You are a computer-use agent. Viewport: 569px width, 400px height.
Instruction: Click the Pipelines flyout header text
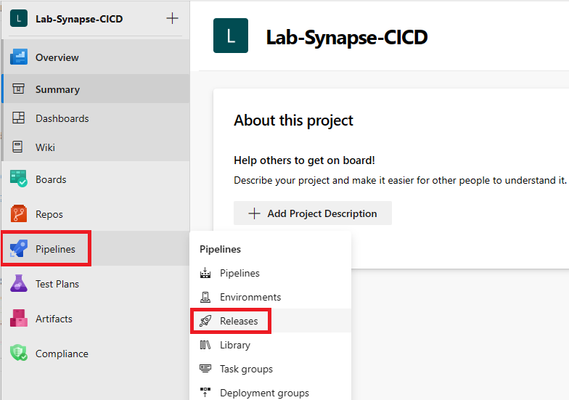pos(220,249)
